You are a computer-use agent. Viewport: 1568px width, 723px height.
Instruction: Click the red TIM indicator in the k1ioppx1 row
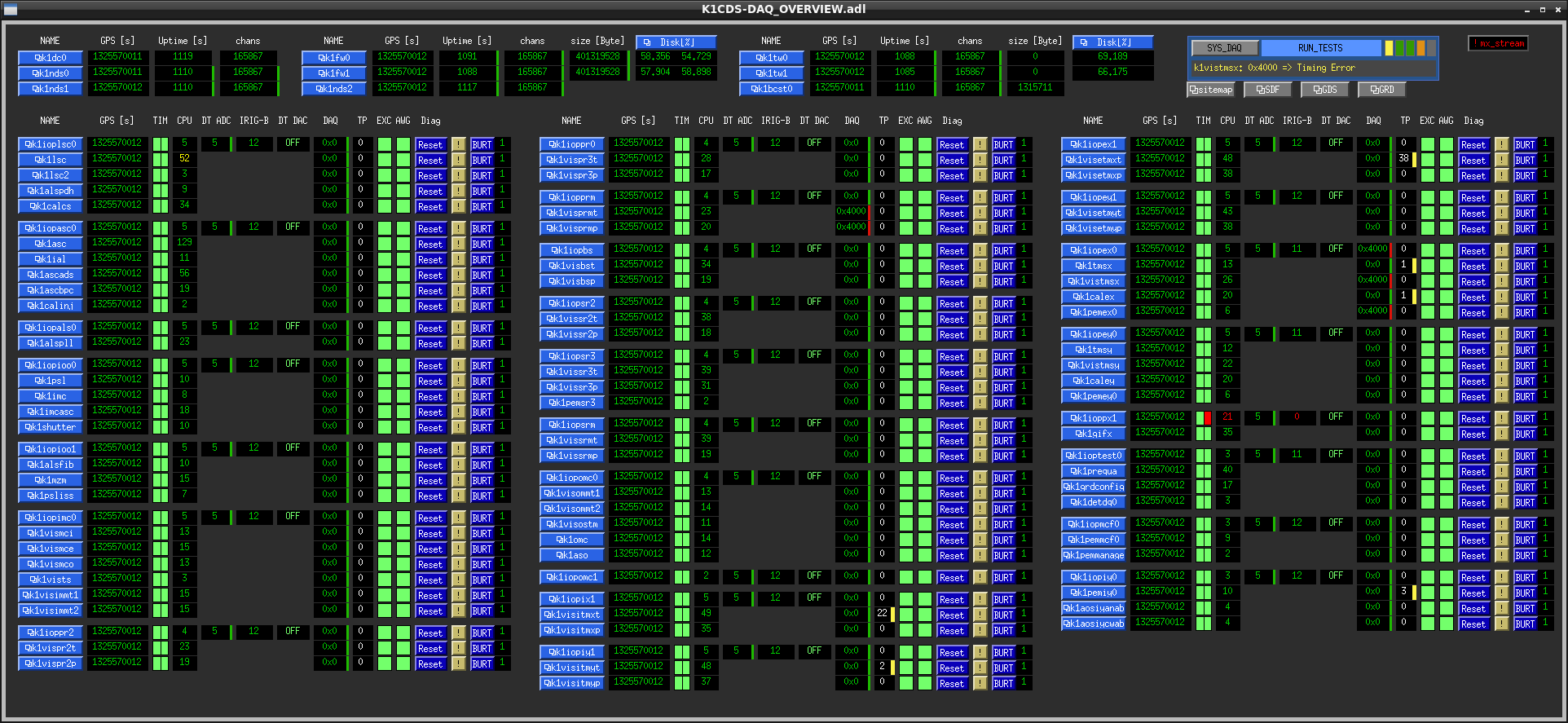pos(1208,418)
